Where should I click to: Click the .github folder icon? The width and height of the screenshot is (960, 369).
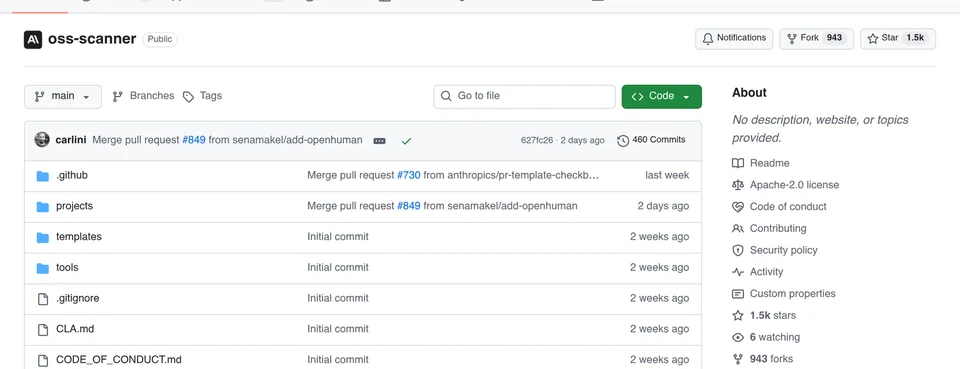(x=43, y=176)
